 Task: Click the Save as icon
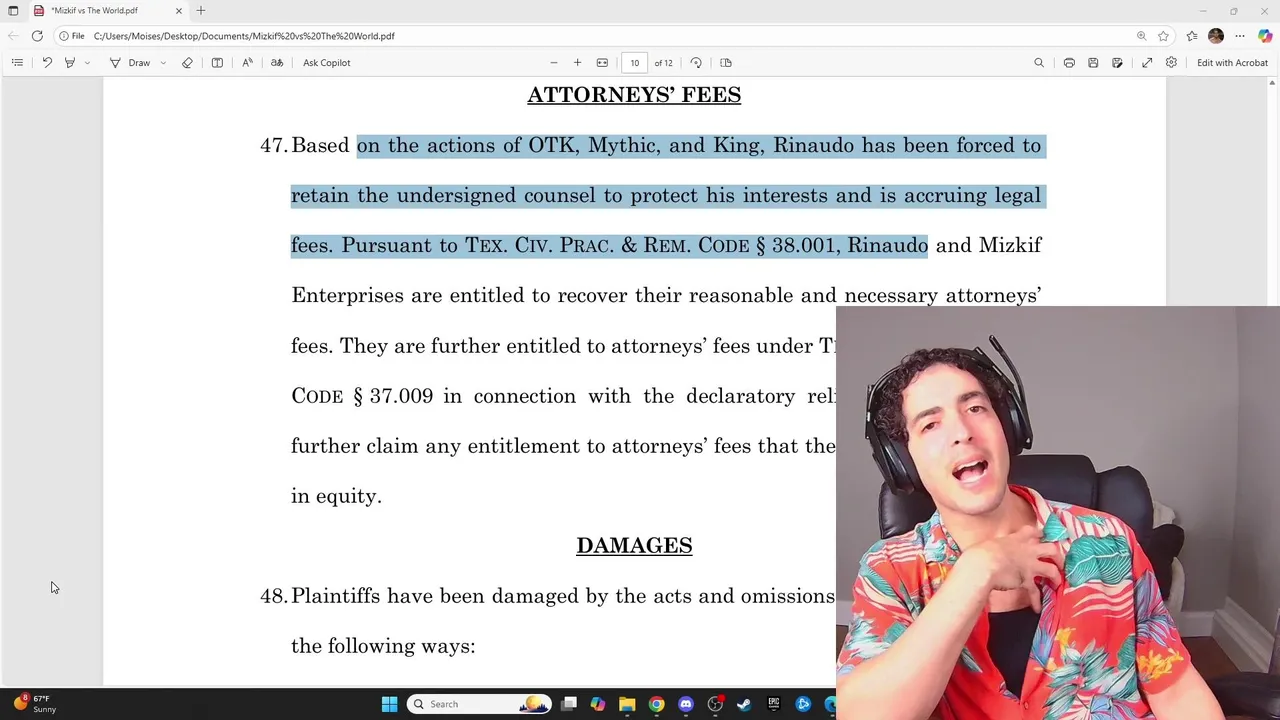pos(1117,62)
